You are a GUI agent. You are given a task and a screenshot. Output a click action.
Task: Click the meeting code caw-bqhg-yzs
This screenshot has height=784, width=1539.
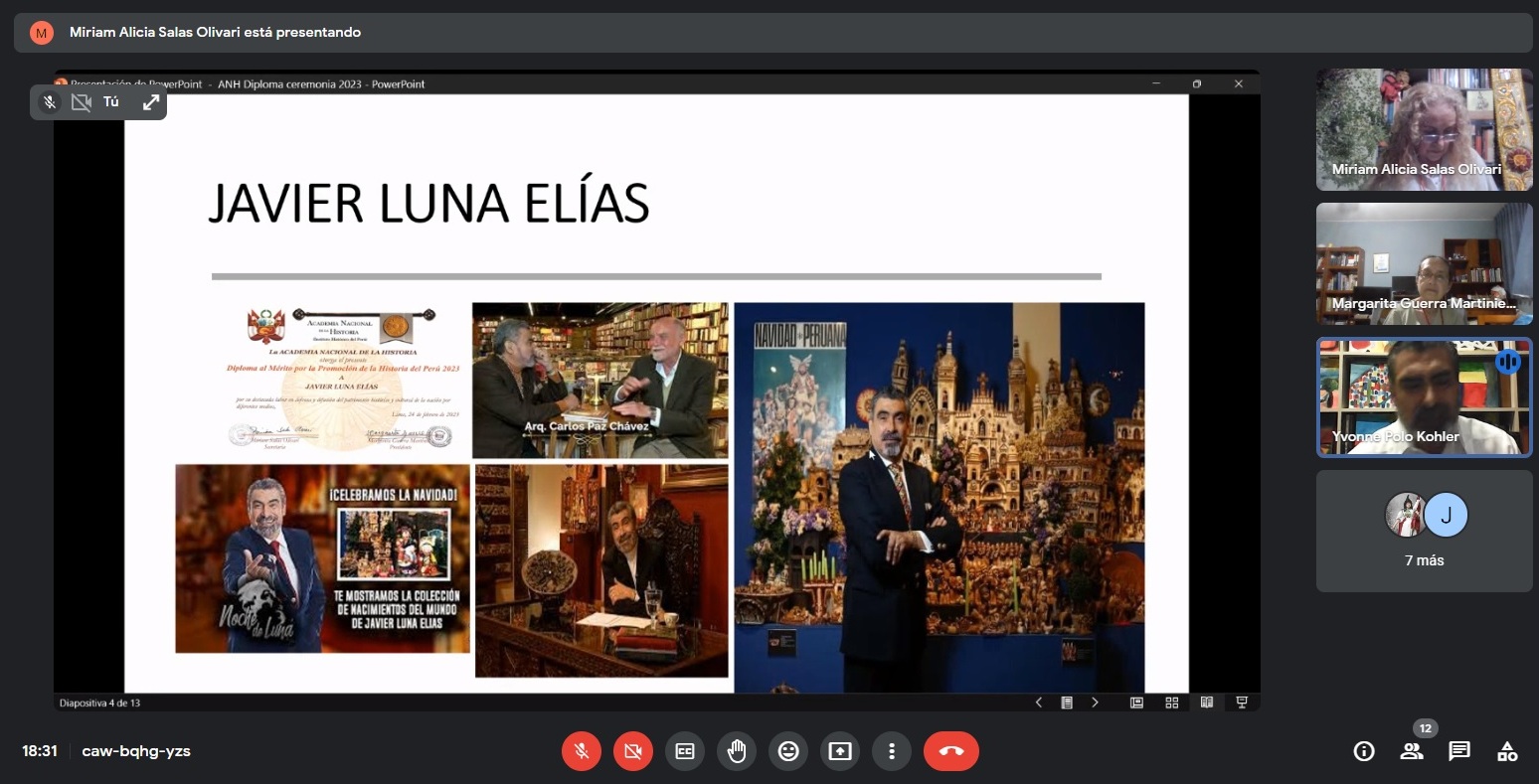(136, 751)
